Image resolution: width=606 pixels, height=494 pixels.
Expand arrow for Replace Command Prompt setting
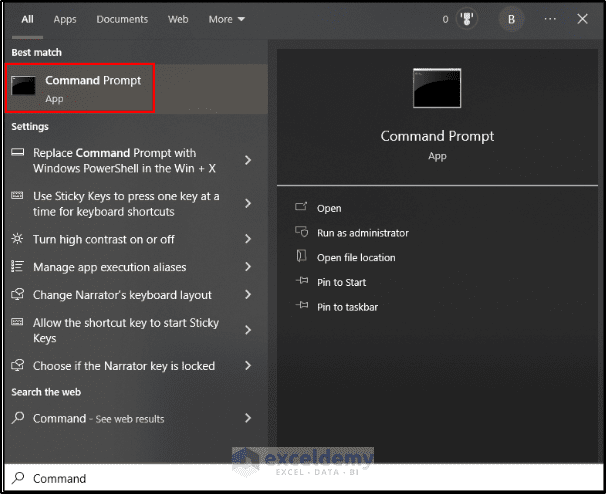click(x=248, y=160)
